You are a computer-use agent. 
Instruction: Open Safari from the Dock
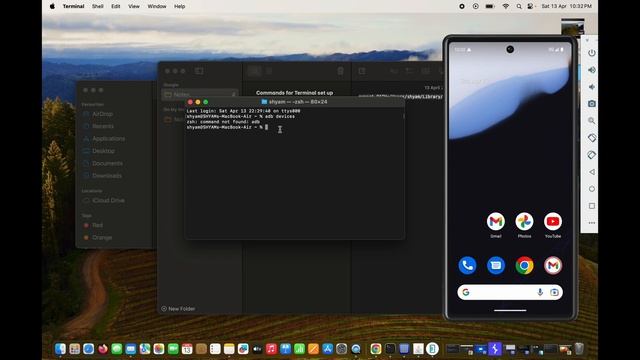pyautogui.click(x=88, y=349)
